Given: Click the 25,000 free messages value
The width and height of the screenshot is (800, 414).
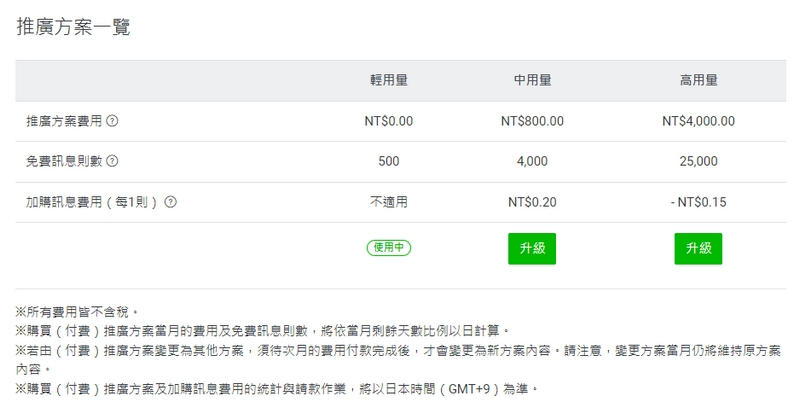Looking at the screenshot, I should pyautogui.click(x=698, y=161).
